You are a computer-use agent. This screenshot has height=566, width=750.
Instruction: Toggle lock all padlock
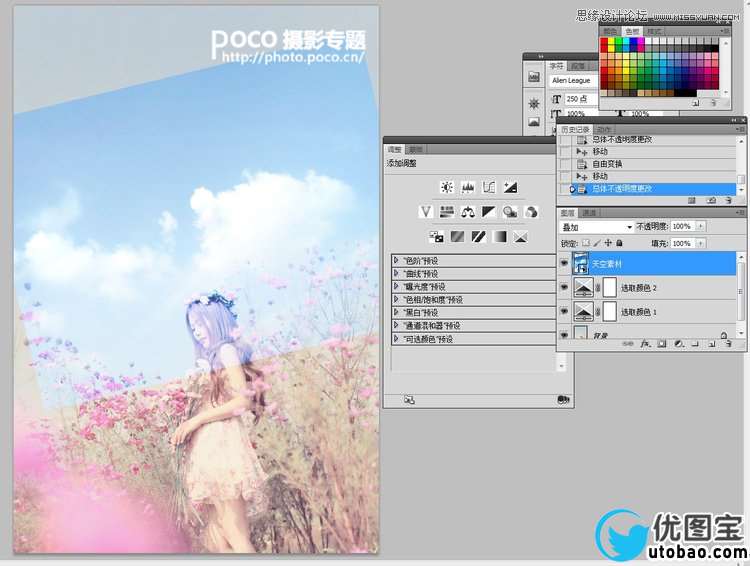tap(619, 243)
